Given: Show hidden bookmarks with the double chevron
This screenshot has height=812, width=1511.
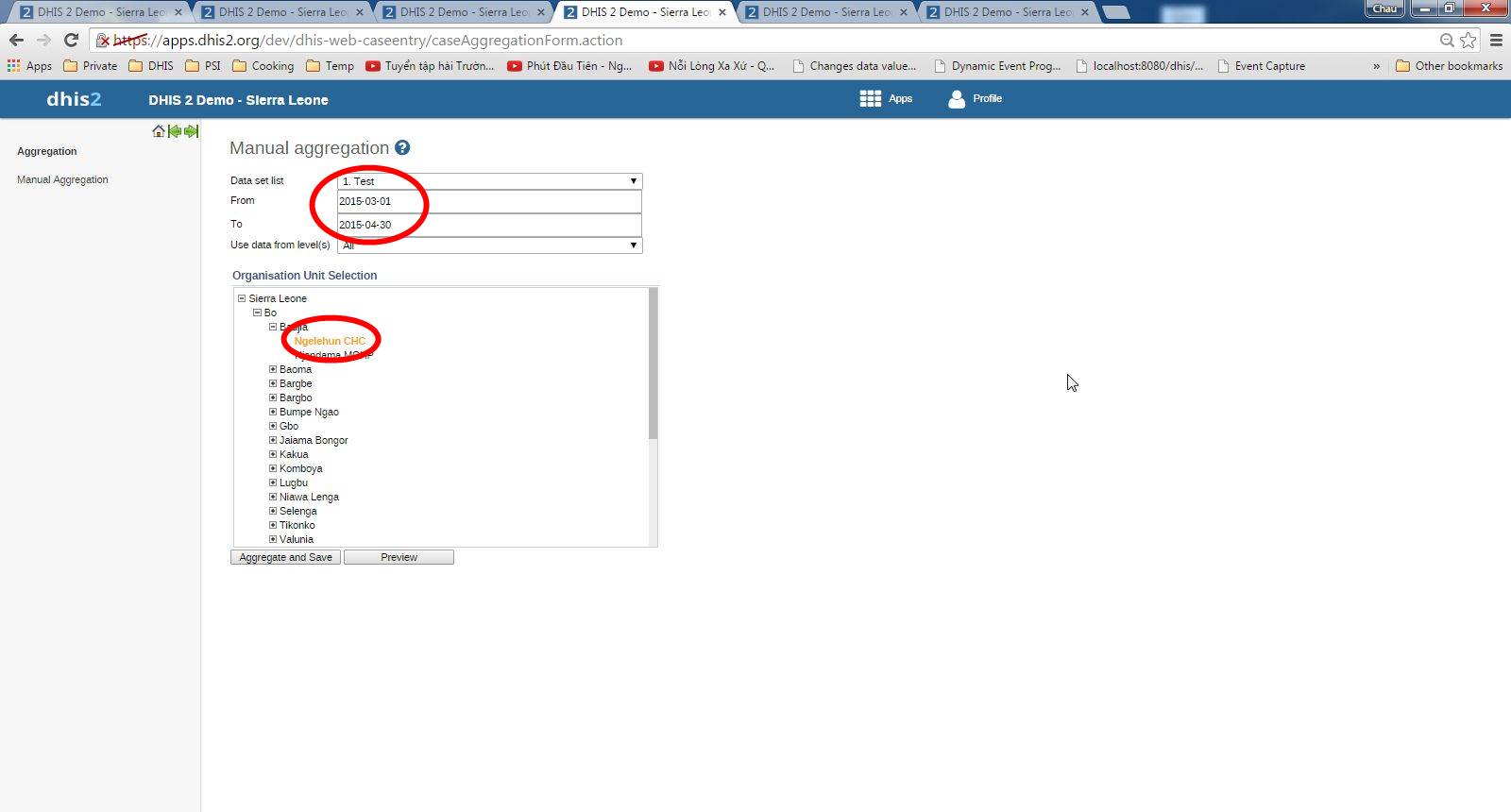Looking at the screenshot, I should pos(1376,66).
